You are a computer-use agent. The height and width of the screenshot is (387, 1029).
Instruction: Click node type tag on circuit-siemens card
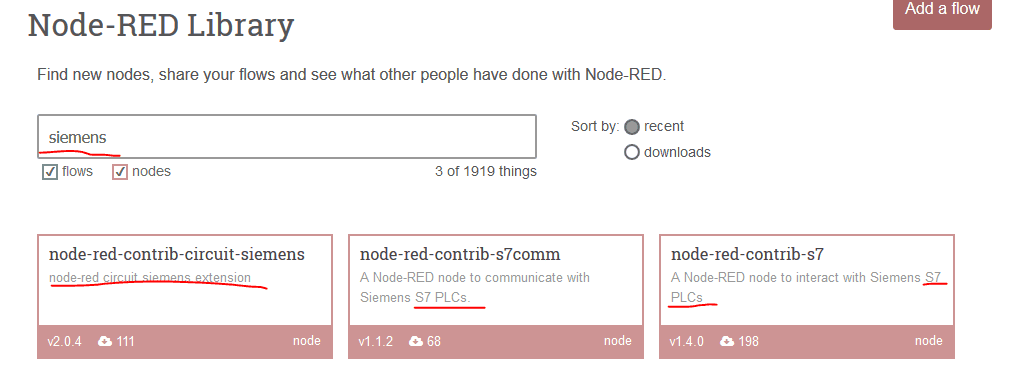pos(306,341)
